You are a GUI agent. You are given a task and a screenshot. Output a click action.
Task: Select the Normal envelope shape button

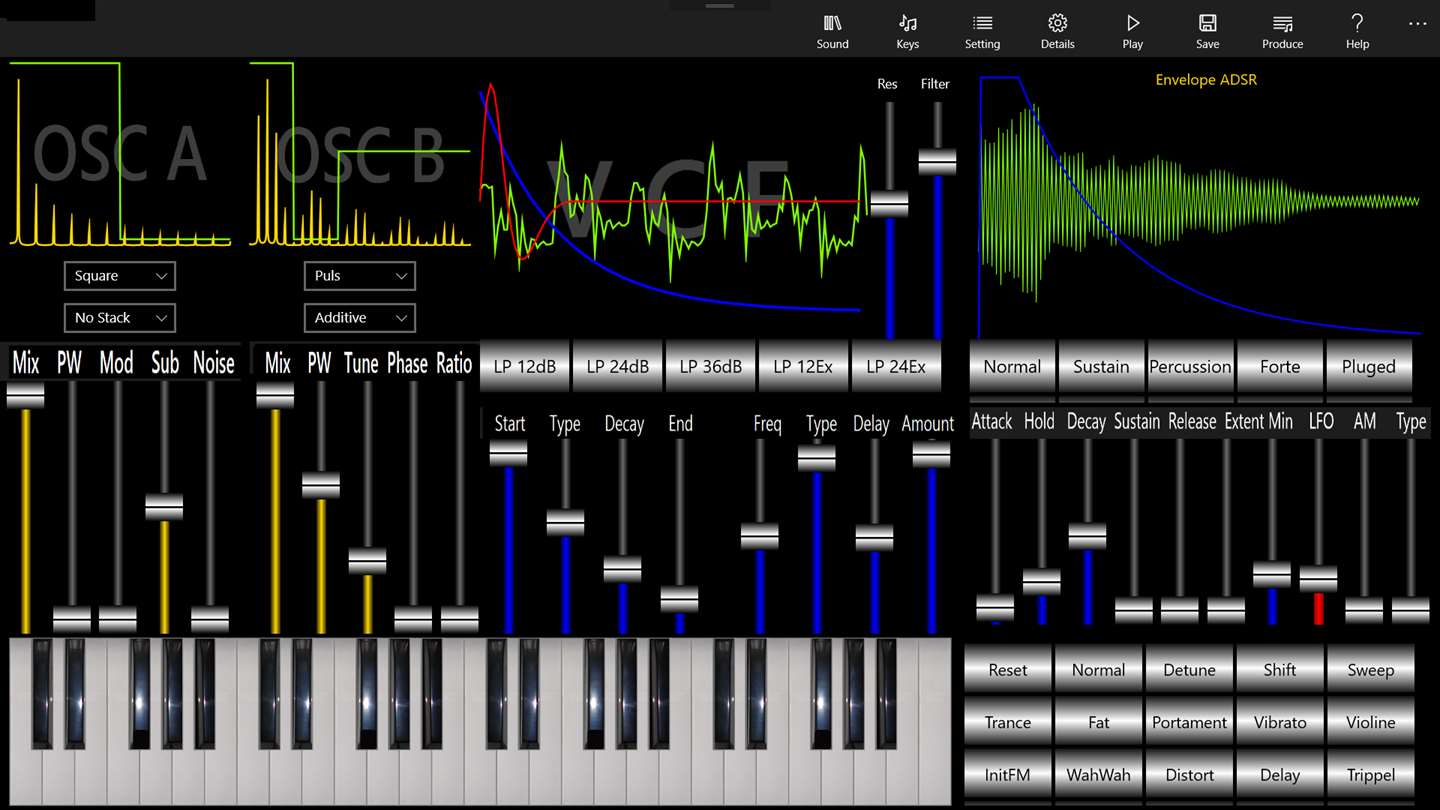coord(1012,366)
